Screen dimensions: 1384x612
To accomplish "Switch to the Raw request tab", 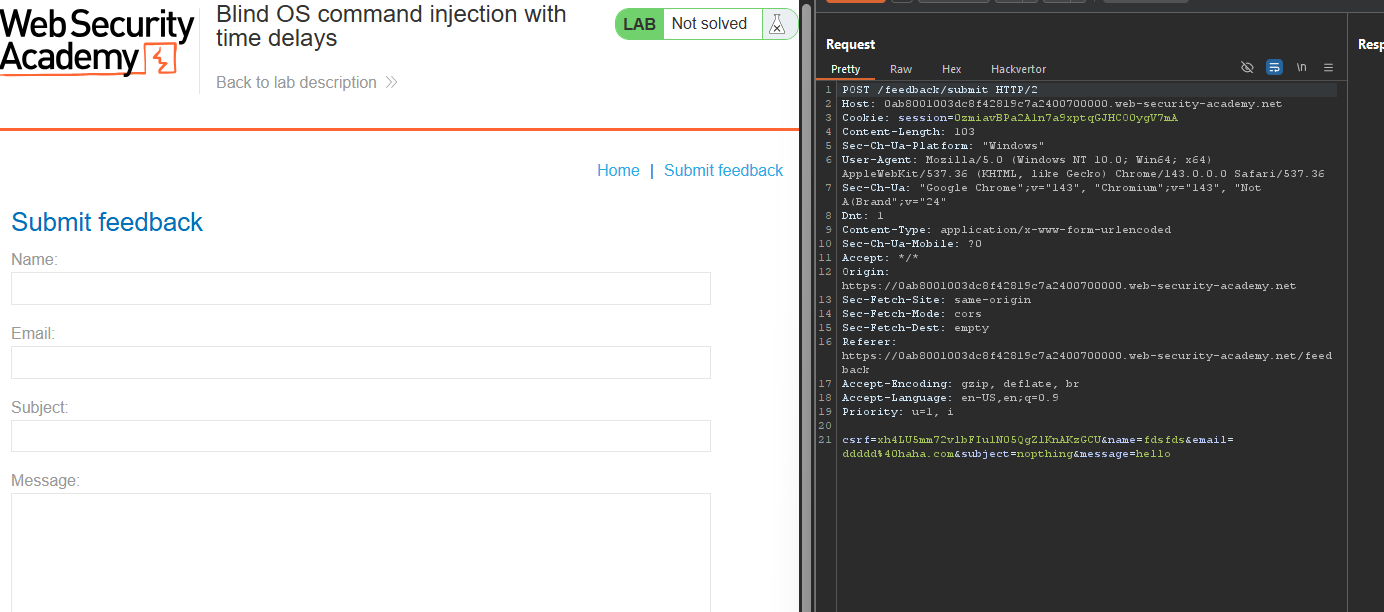I will tap(901, 69).
